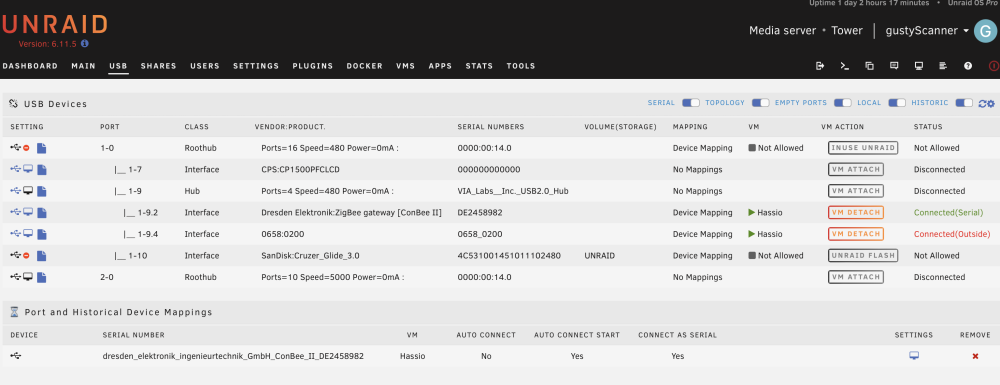Screen dimensions: 1000x385
Task: Click the UNRAID logo
Action: click(54, 24)
